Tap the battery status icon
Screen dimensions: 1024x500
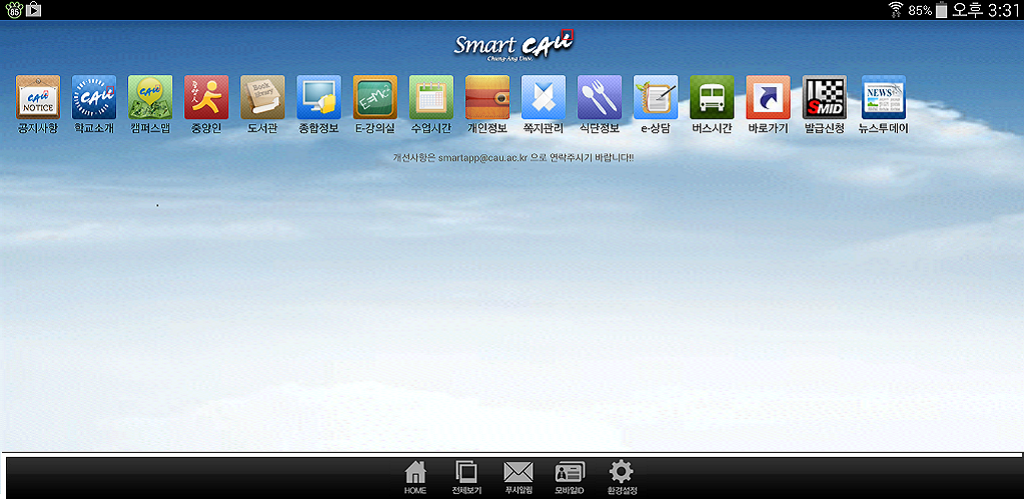(941, 10)
